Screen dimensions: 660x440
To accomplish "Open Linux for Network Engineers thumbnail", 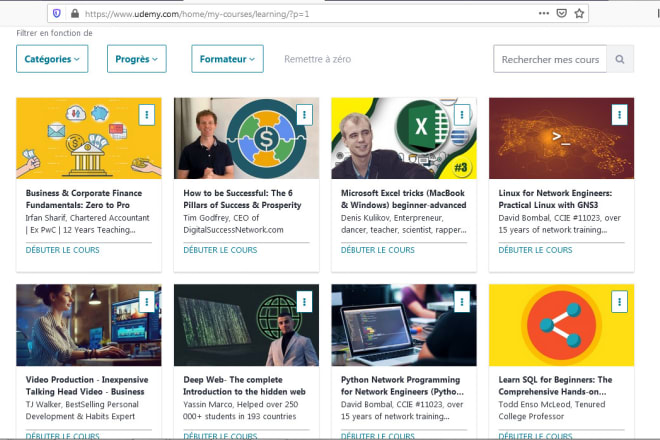I will click(562, 138).
